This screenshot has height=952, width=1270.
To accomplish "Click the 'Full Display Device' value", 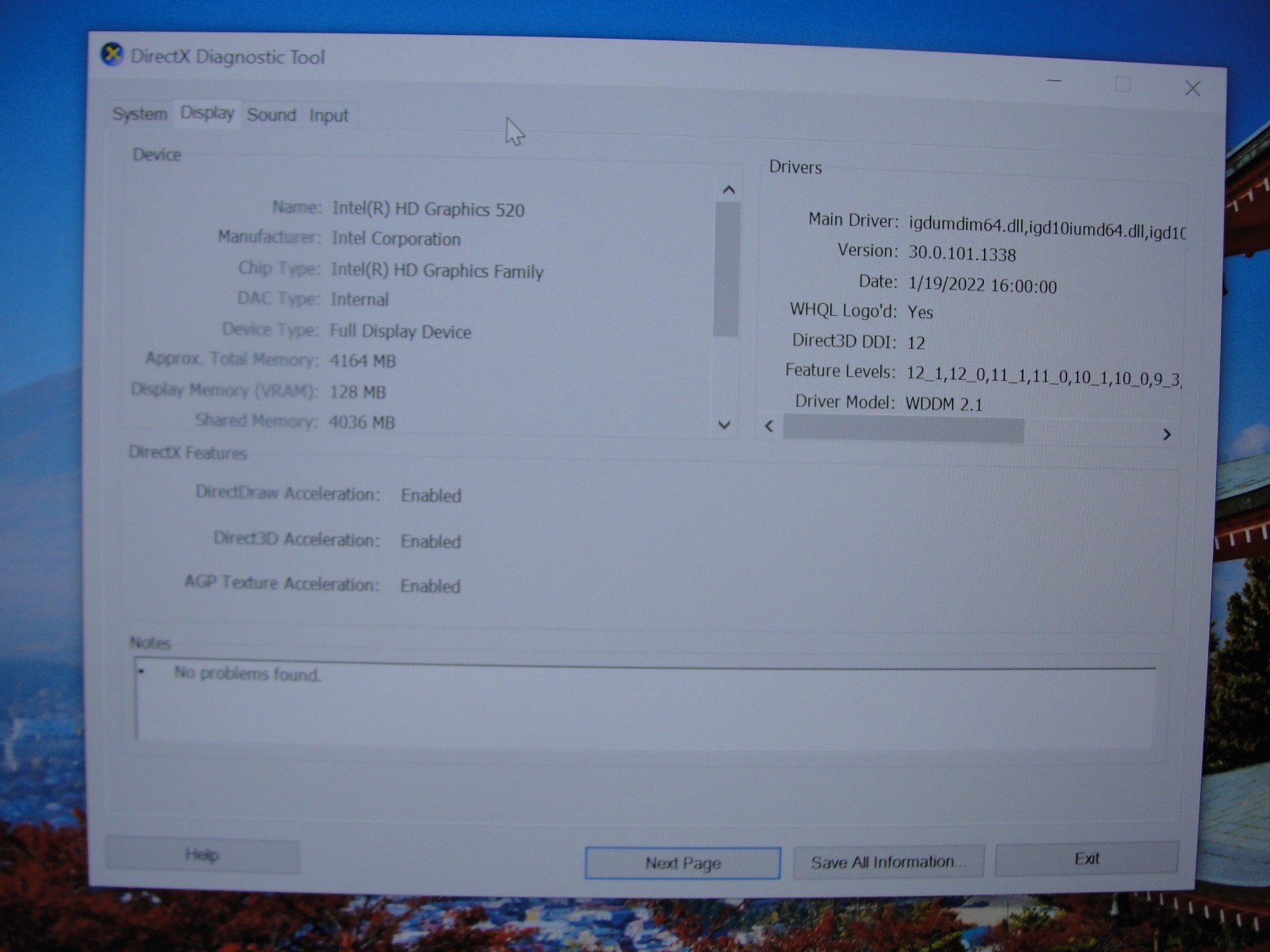I will click(x=401, y=332).
